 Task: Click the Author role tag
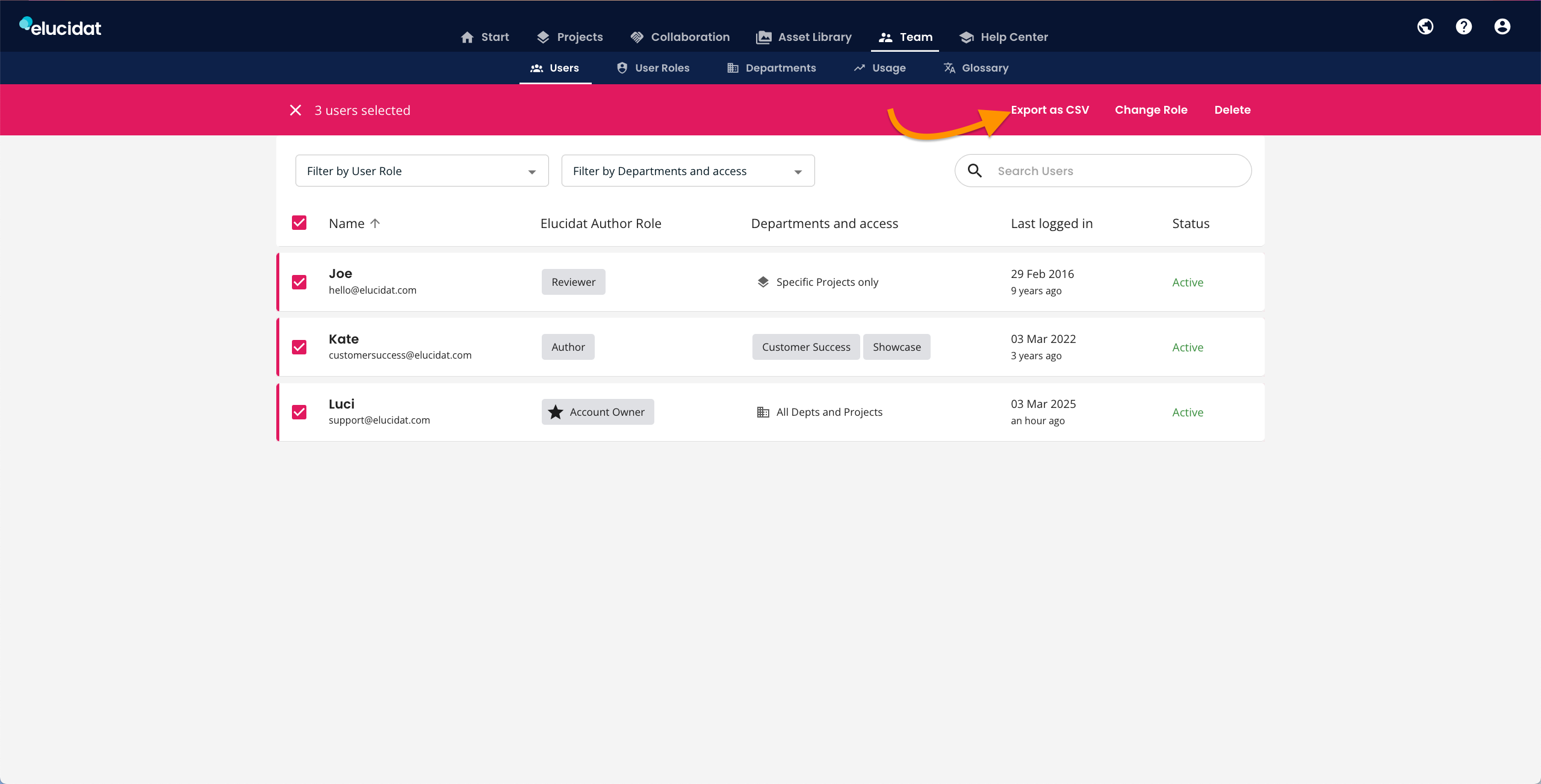point(568,347)
